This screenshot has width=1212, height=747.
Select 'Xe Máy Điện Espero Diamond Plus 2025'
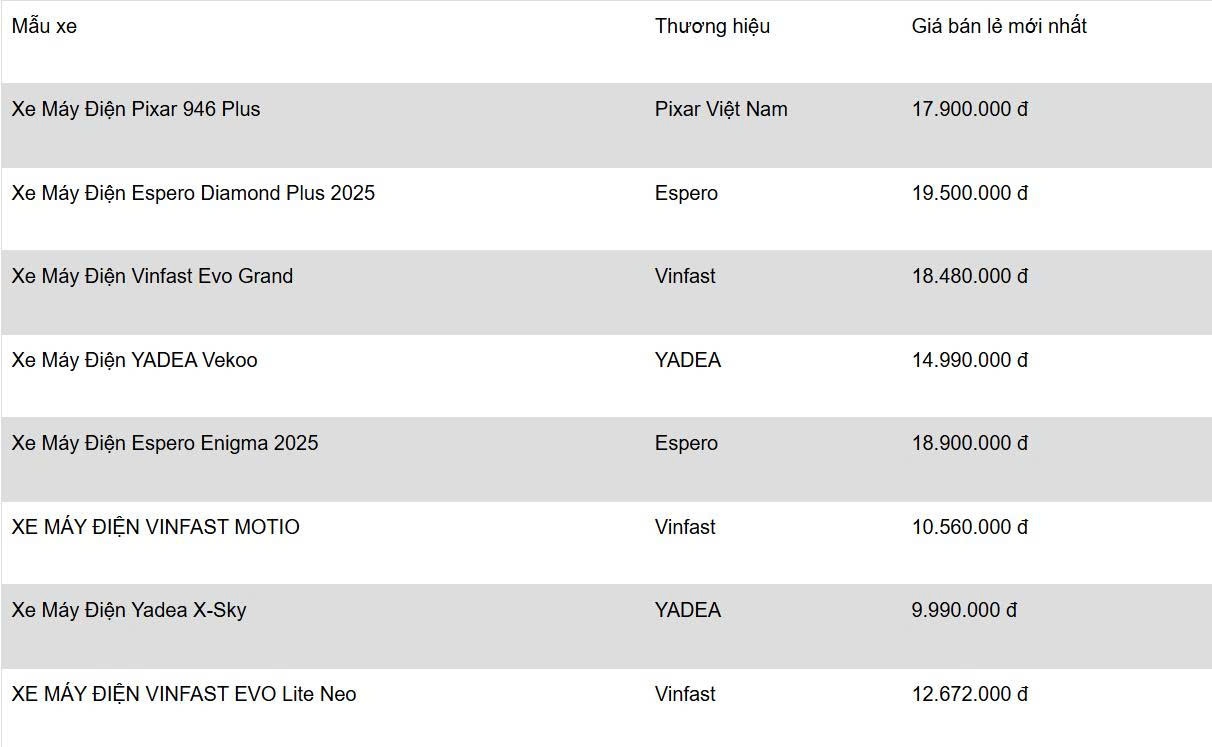pos(193,193)
